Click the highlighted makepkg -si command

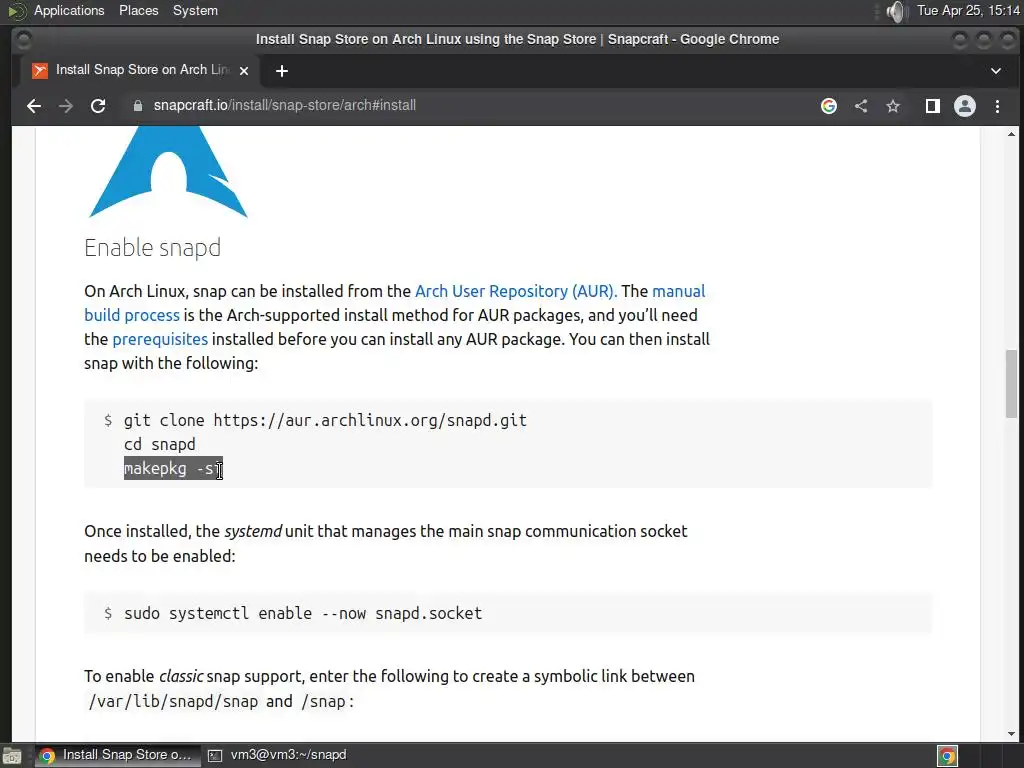[173, 469]
